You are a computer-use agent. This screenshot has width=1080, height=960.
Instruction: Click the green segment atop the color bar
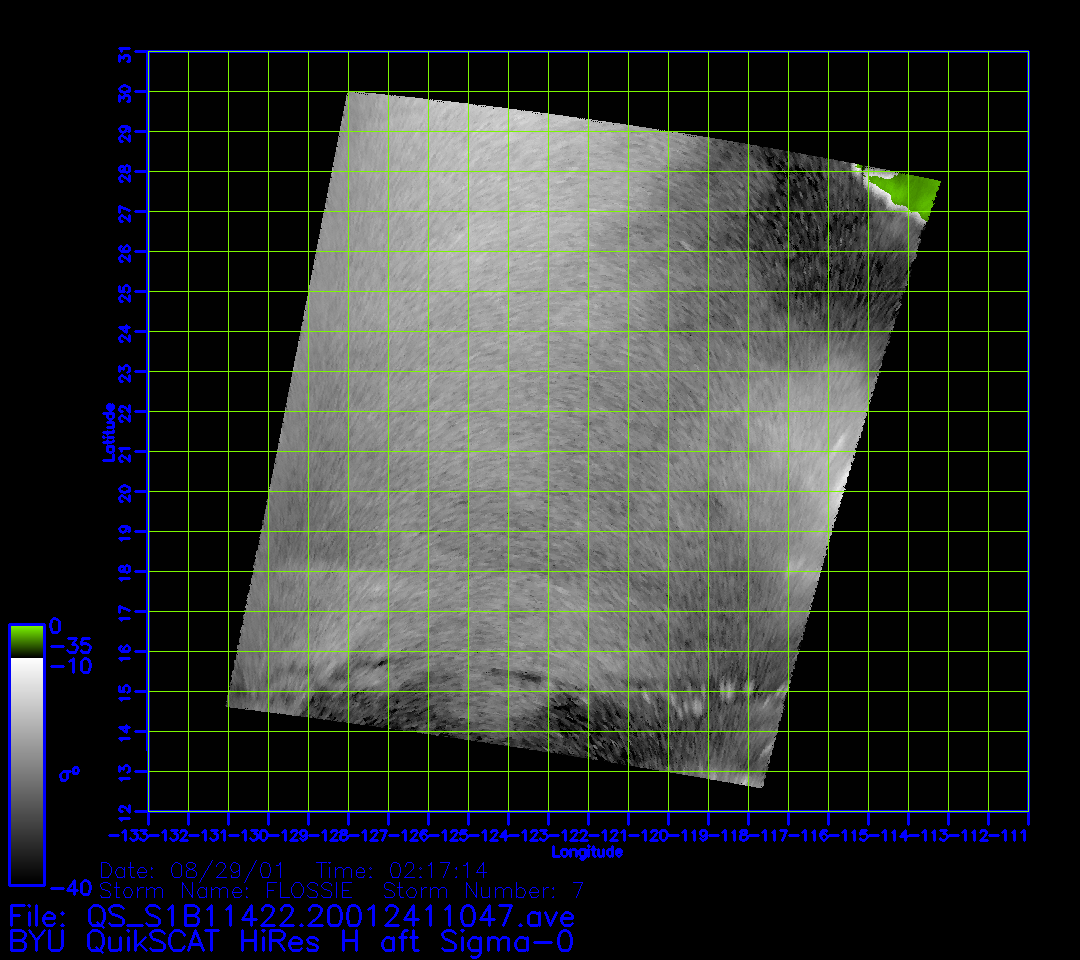pyautogui.click(x=26, y=641)
